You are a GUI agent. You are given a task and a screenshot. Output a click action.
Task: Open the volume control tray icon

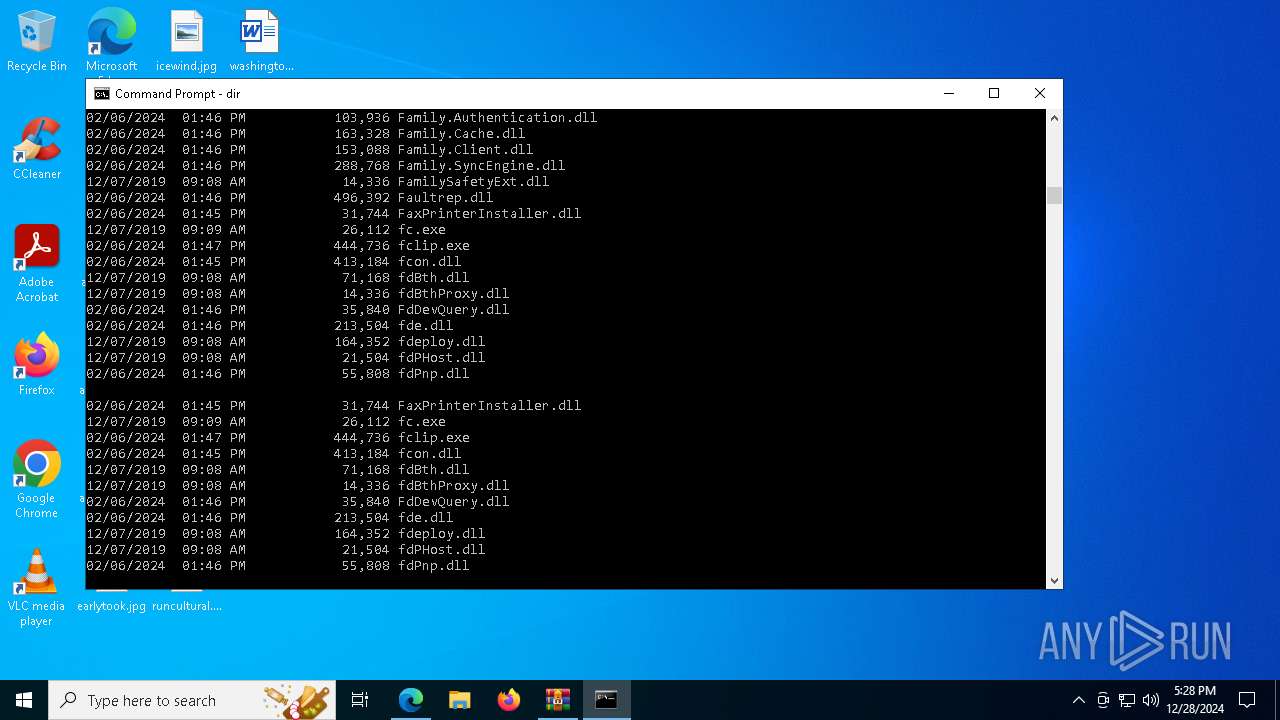pyautogui.click(x=1151, y=700)
